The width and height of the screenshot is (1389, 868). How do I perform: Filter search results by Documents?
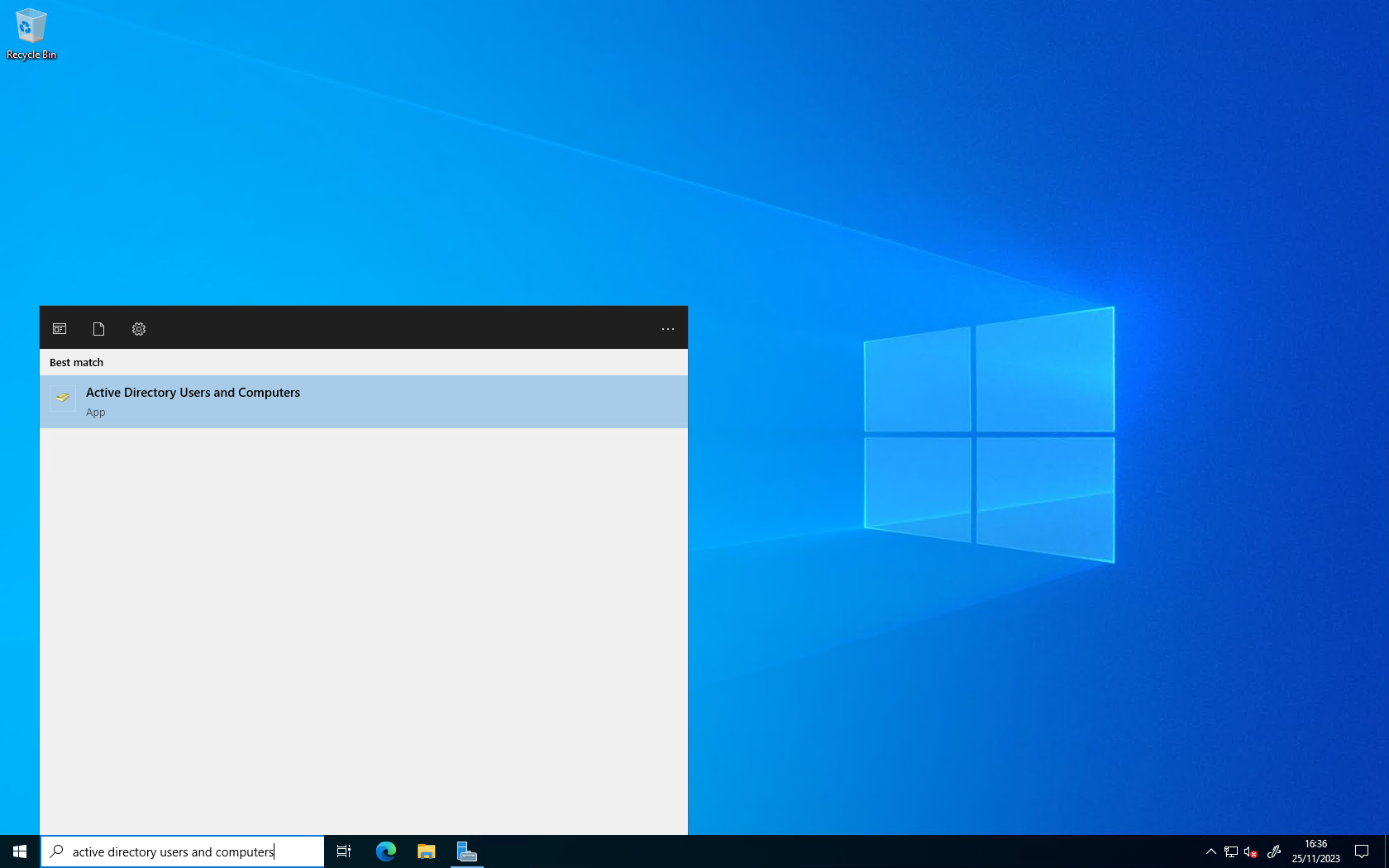tap(98, 329)
